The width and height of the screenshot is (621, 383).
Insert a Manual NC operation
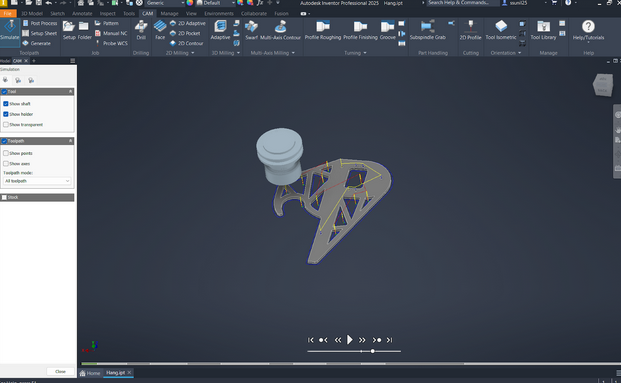[111, 33]
